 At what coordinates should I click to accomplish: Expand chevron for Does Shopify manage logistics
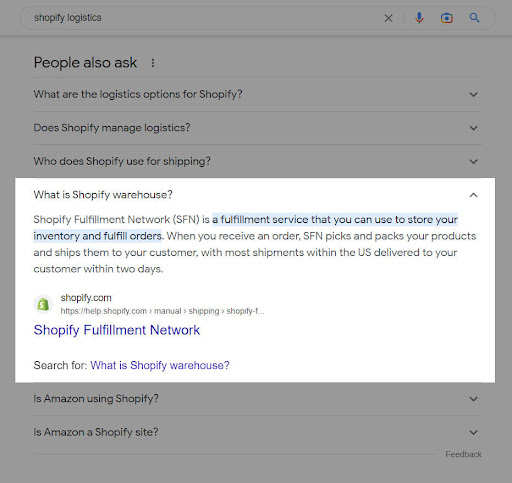[x=473, y=128]
